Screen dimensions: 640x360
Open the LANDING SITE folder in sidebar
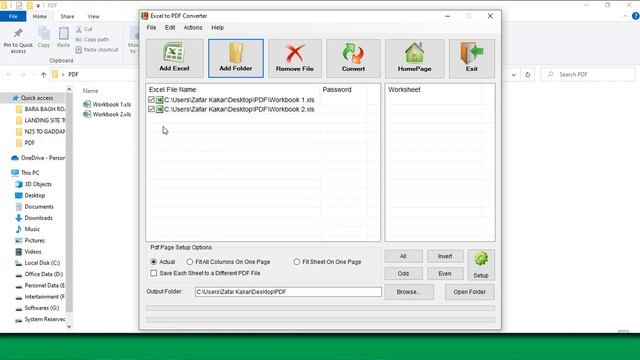(40, 120)
